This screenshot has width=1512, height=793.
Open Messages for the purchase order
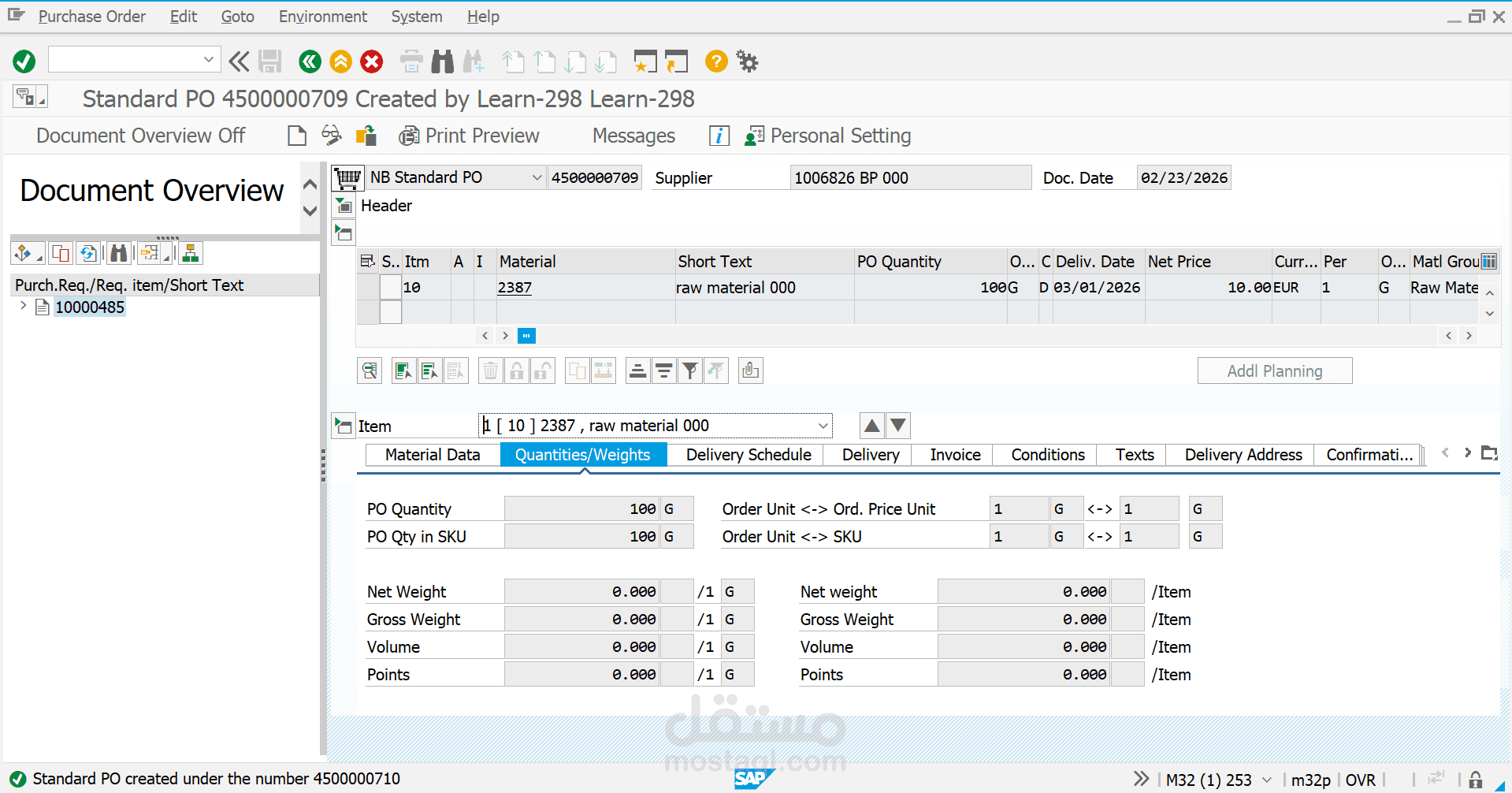[x=633, y=135]
